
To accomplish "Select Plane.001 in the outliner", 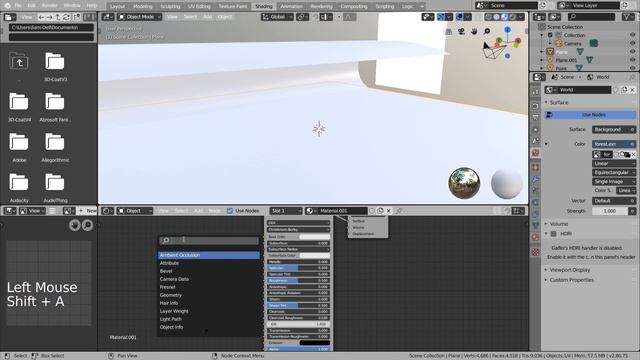I will pyautogui.click(x=567, y=60).
